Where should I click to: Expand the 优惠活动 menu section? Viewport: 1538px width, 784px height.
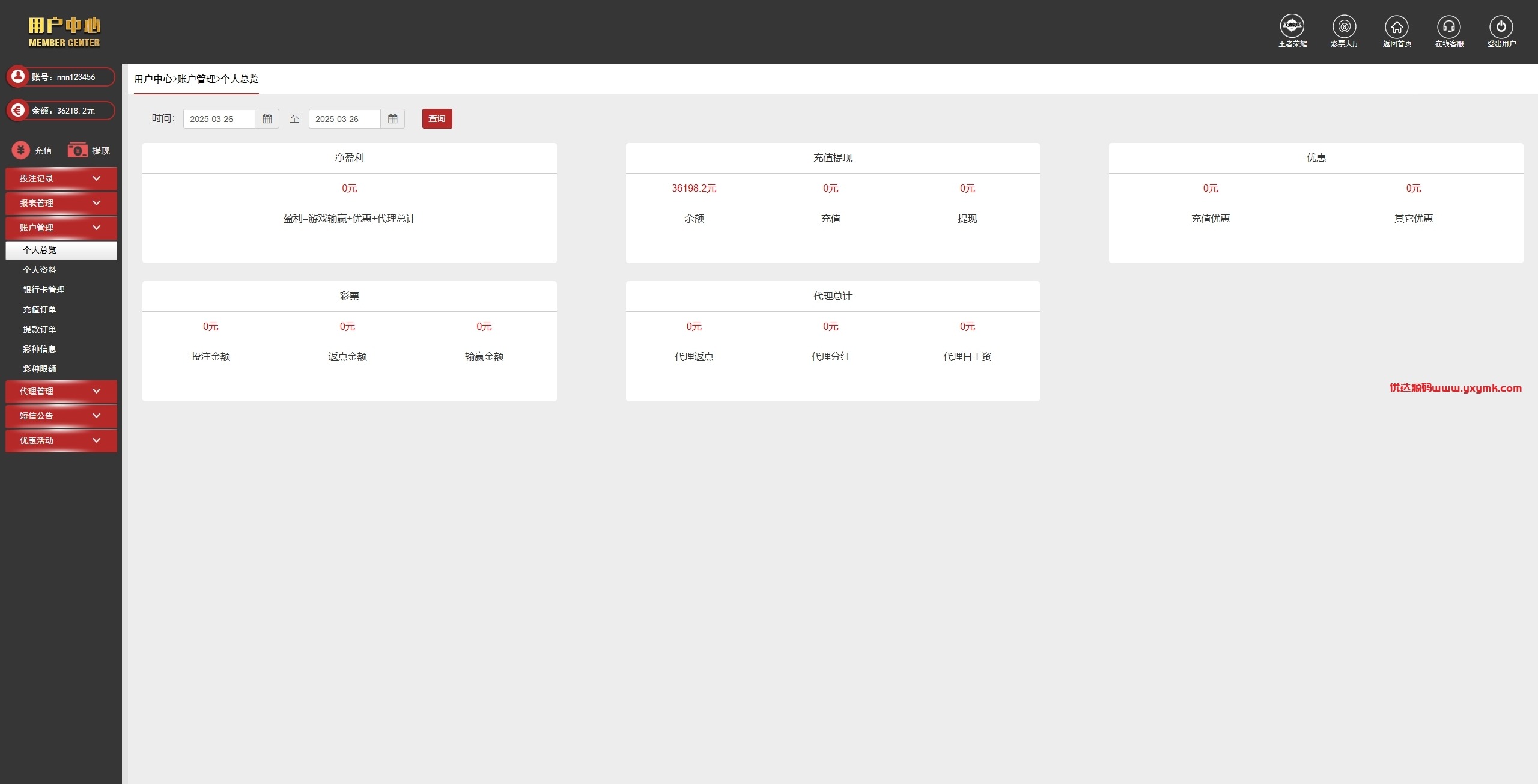pyautogui.click(x=61, y=440)
